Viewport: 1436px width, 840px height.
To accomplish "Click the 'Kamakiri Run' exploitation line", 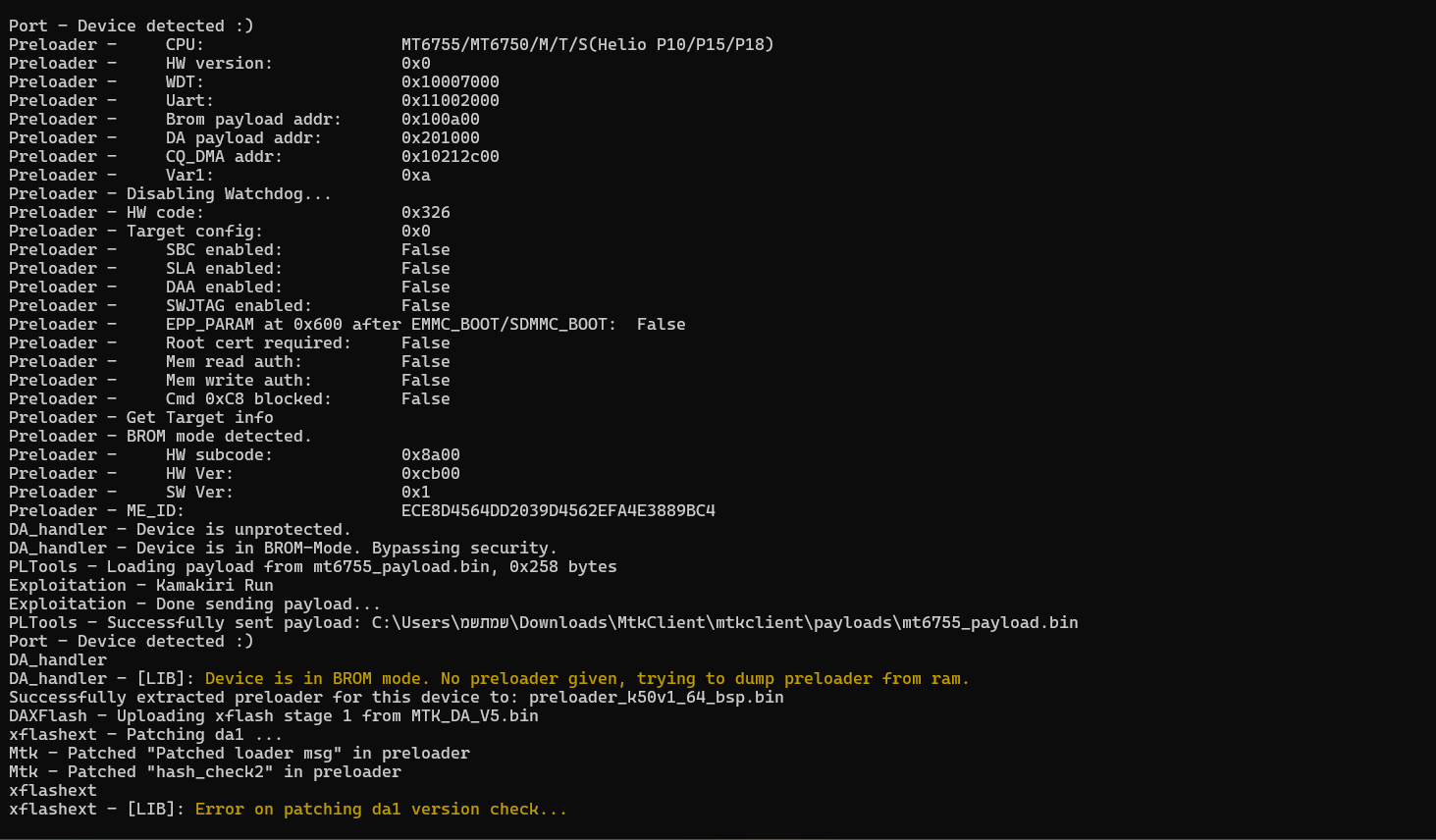I will click(140, 585).
